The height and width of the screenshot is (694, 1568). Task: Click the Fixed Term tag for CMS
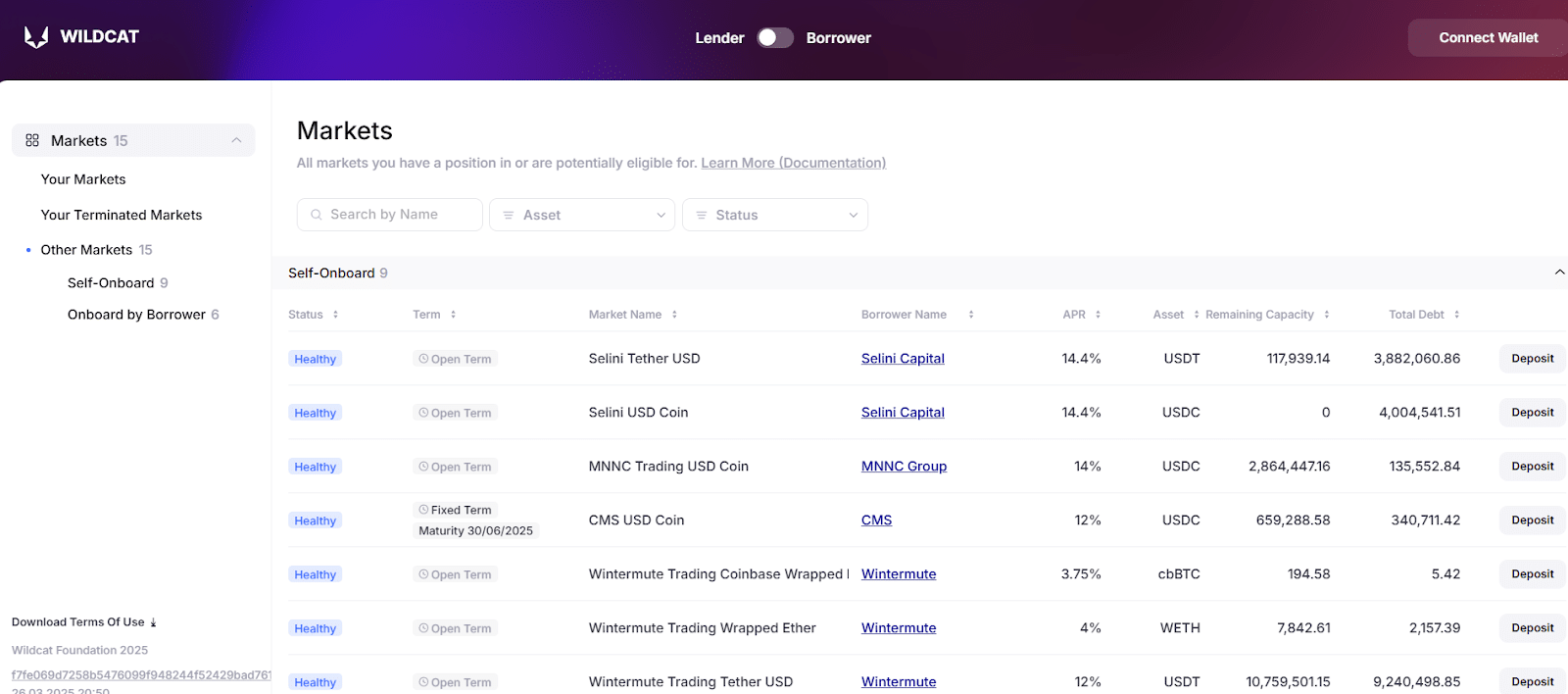[456, 510]
